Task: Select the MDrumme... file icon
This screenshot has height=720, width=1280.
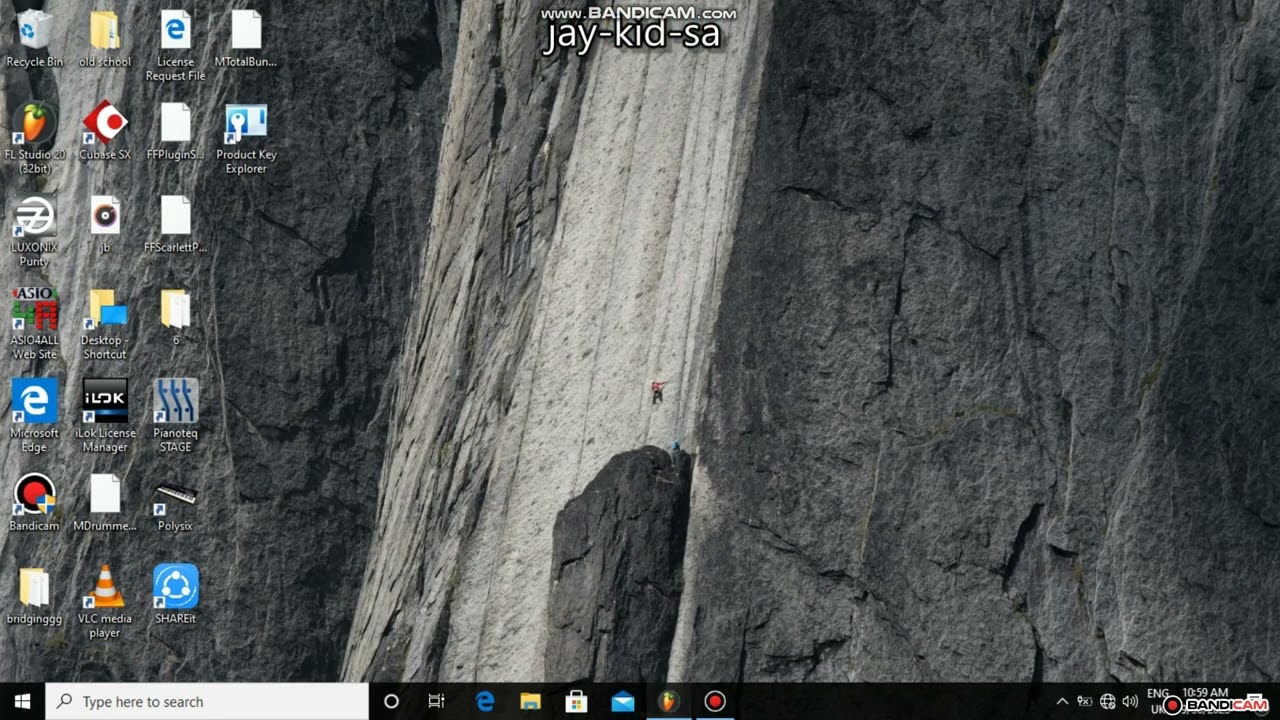Action: (105, 502)
